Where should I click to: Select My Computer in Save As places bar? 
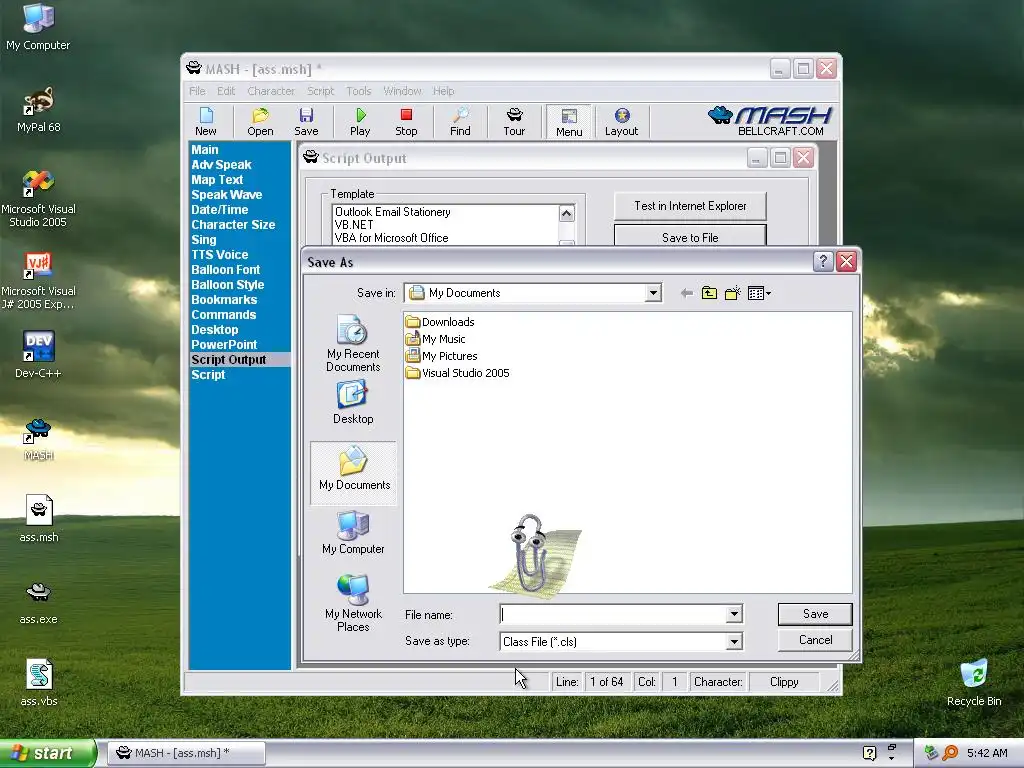(353, 533)
